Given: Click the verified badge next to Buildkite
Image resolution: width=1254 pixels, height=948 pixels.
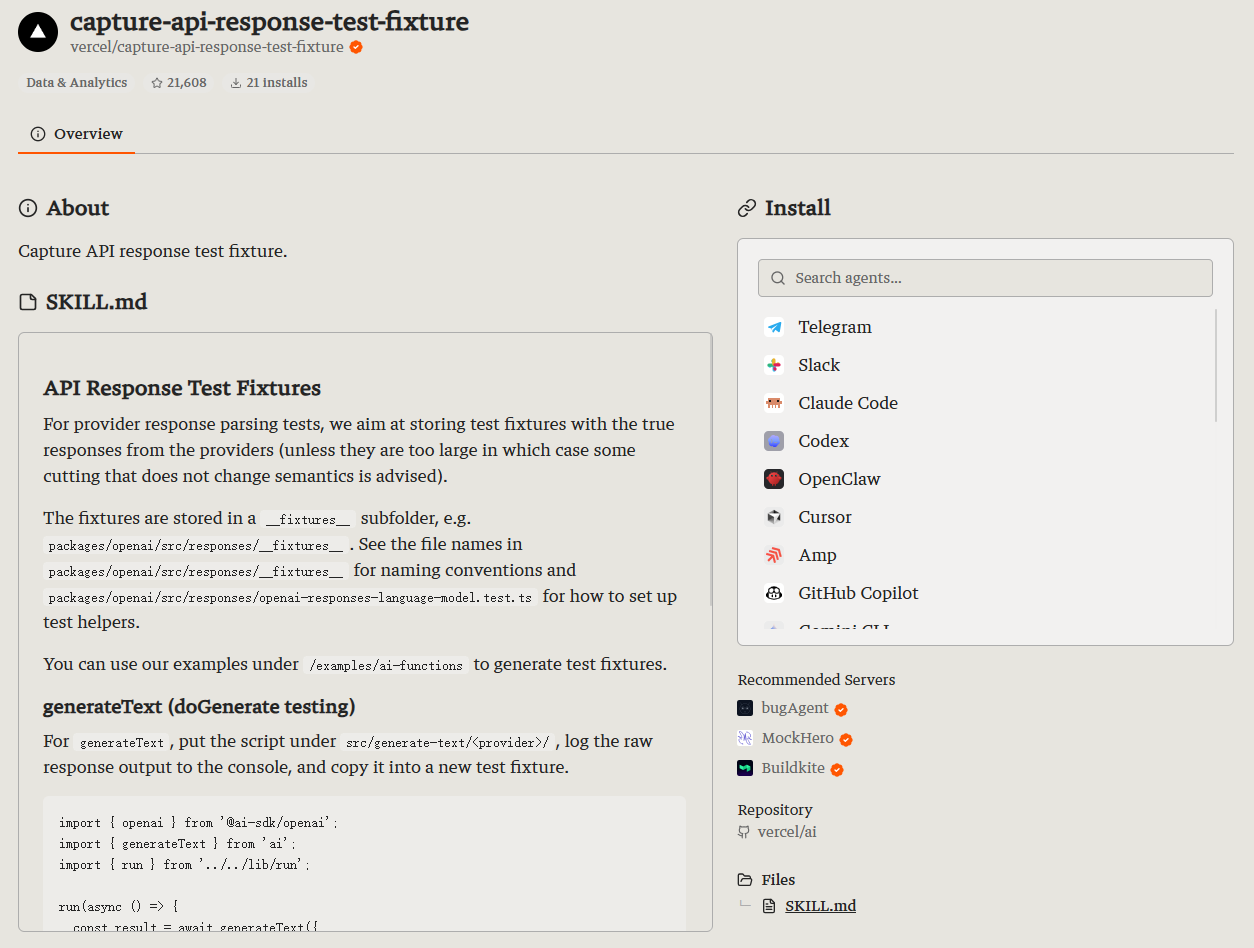Looking at the screenshot, I should (837, 770).
